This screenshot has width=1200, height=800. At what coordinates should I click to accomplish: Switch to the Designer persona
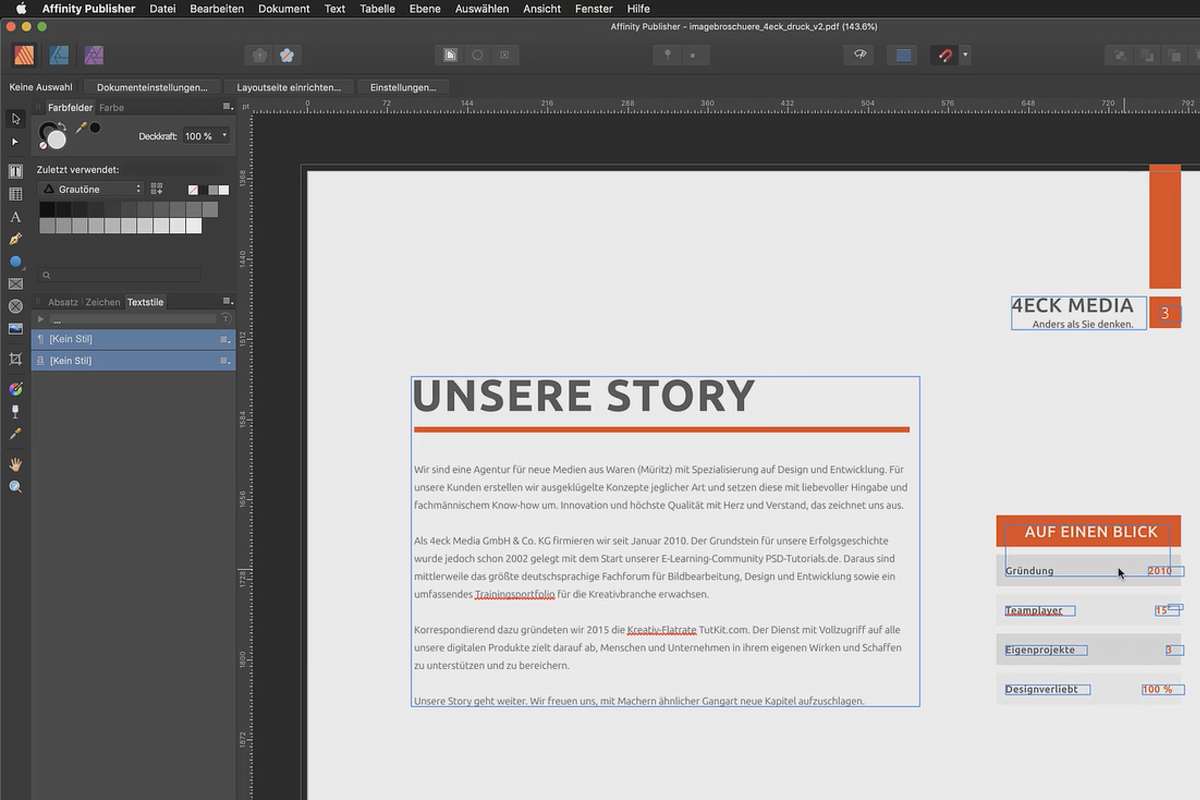[x=59, y=55]
